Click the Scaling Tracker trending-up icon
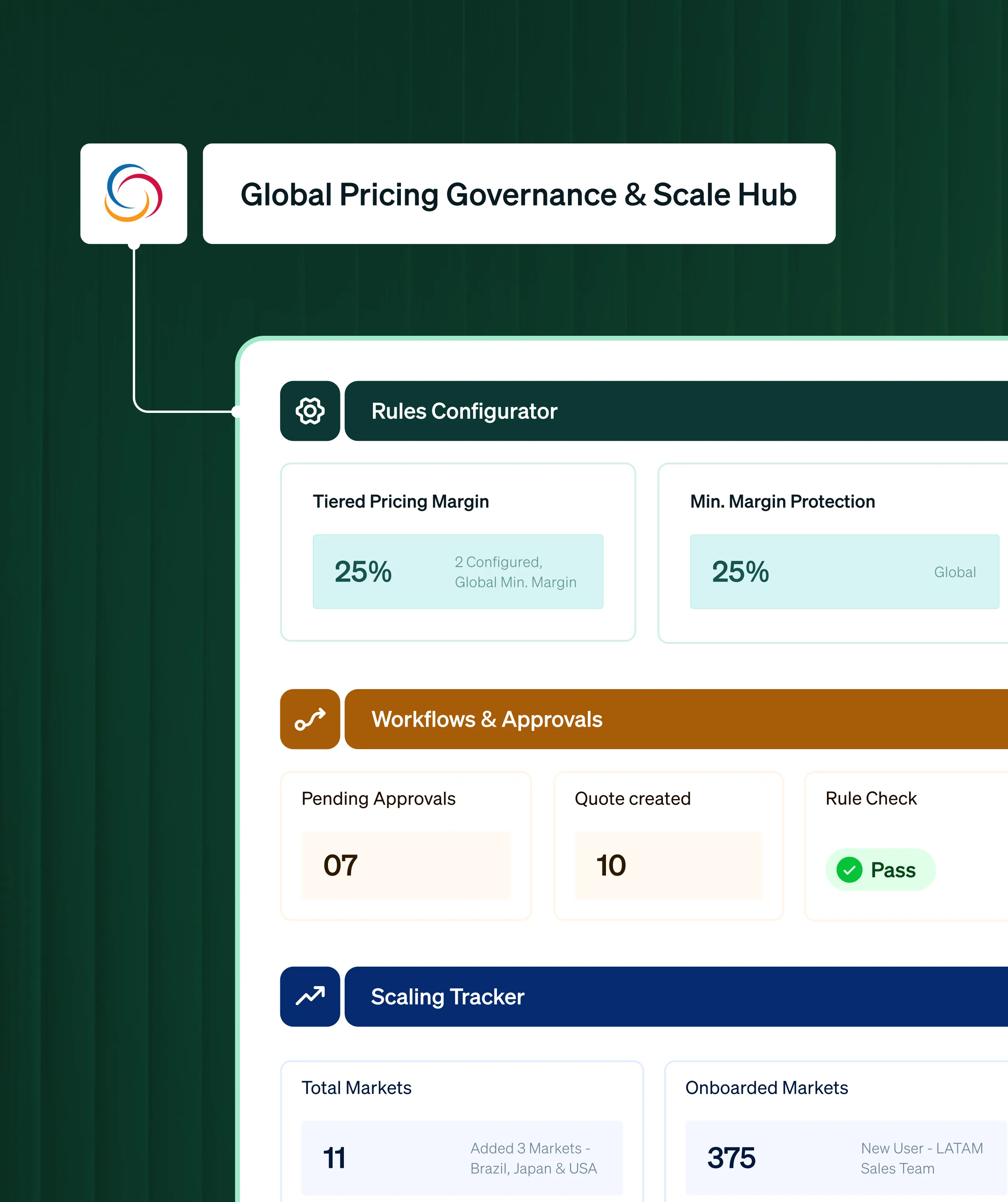 coord(310,996)
